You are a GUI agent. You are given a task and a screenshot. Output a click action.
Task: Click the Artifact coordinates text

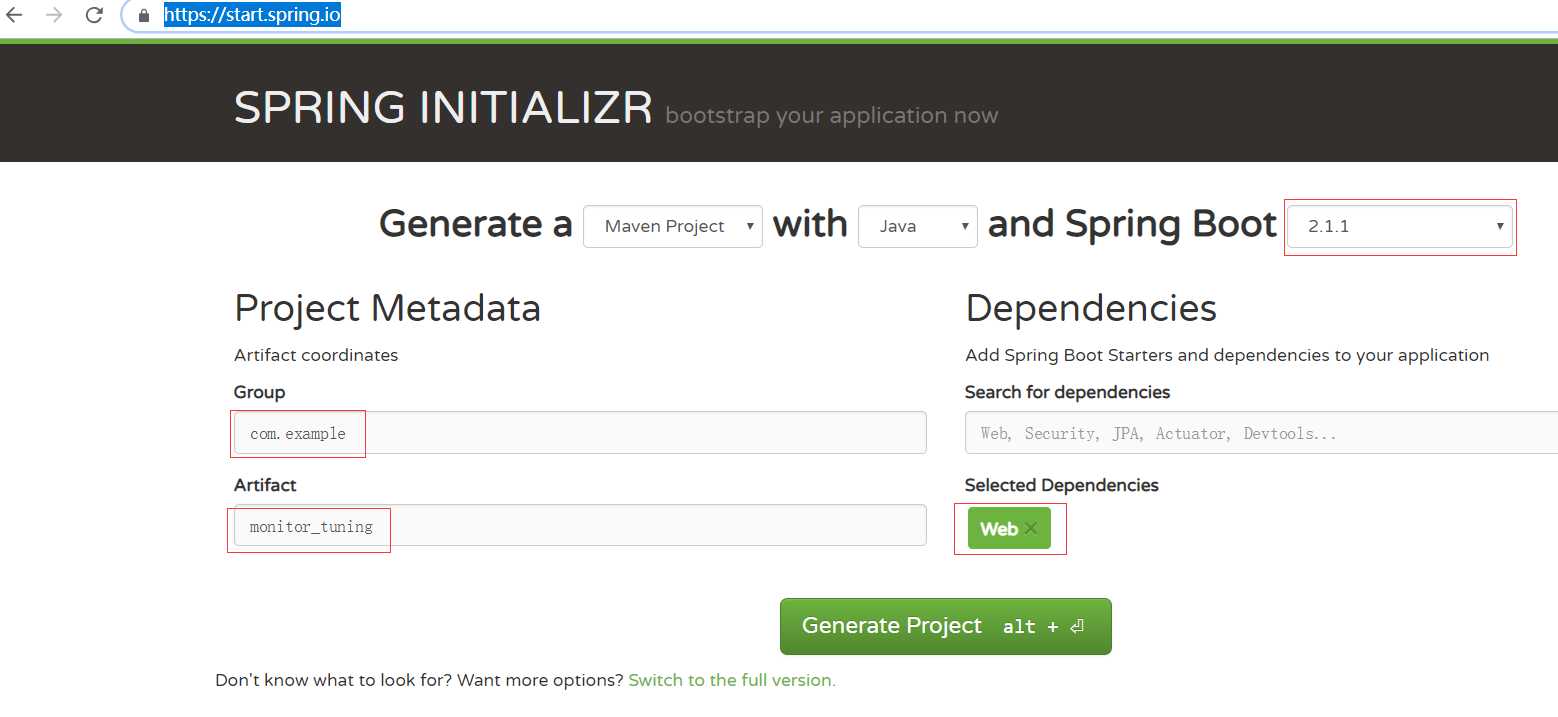pyautogui.click(x=316, y=355)
